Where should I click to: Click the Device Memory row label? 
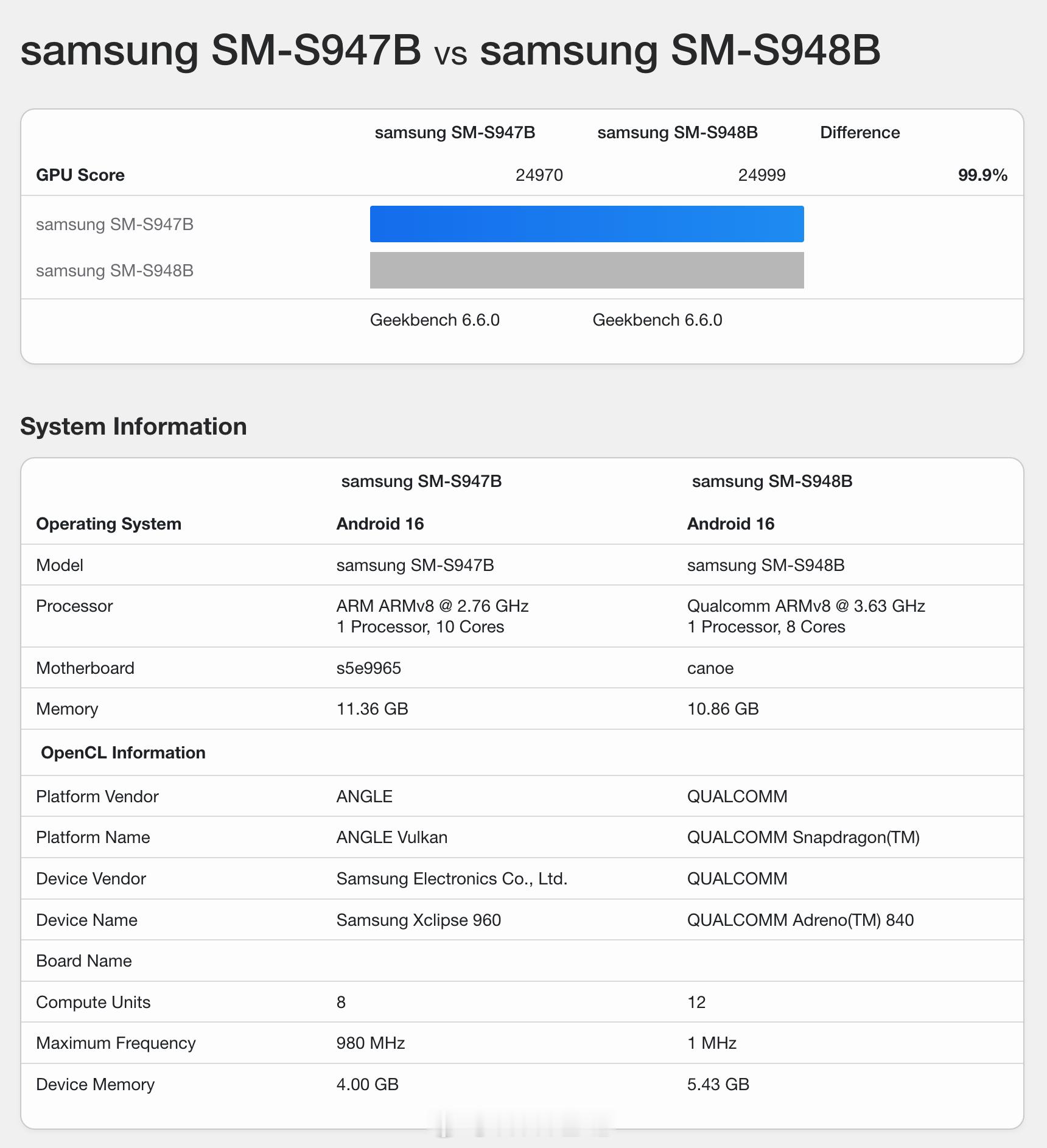pyautogui.click(x=95, y=1085)
